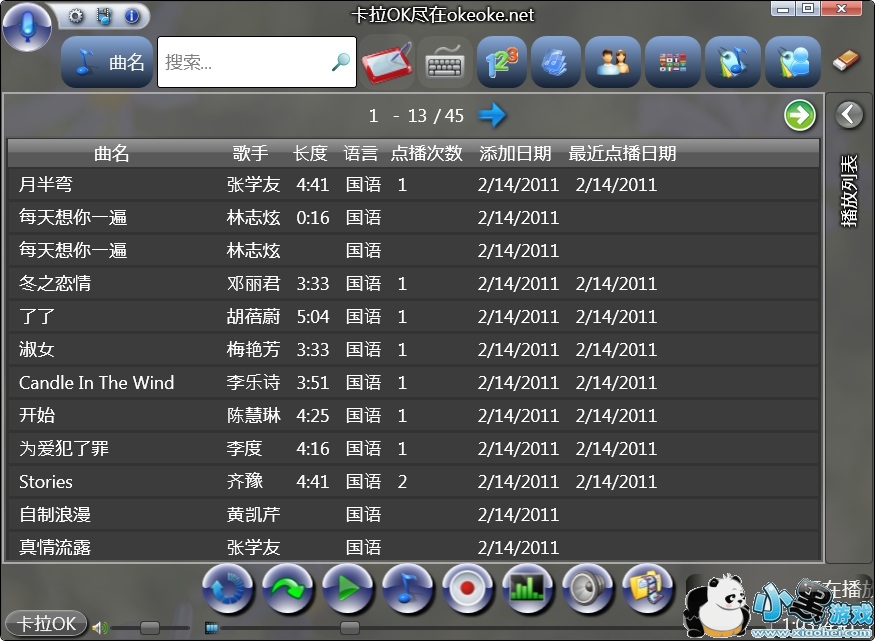
Task: Click the replay circular arrow button
Action: tap(227, 588)
